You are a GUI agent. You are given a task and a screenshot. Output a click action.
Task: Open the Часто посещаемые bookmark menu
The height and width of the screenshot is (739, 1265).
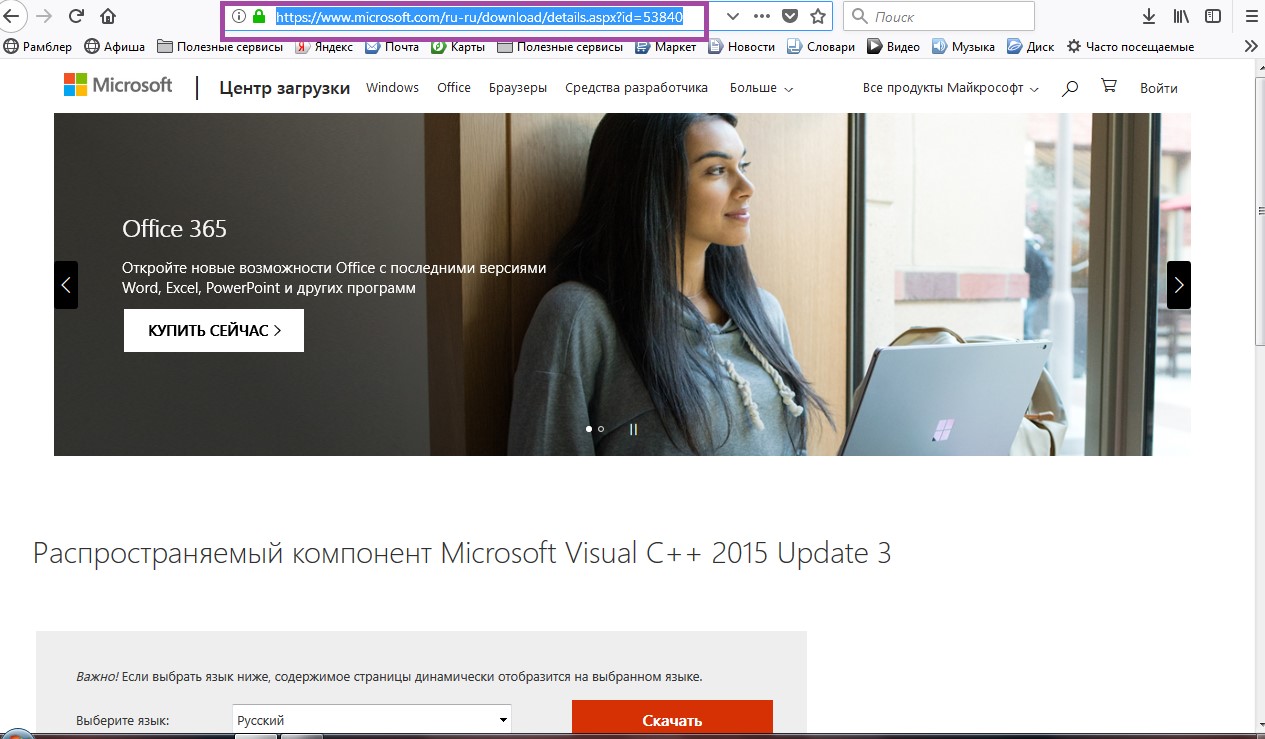(1130, 46)
